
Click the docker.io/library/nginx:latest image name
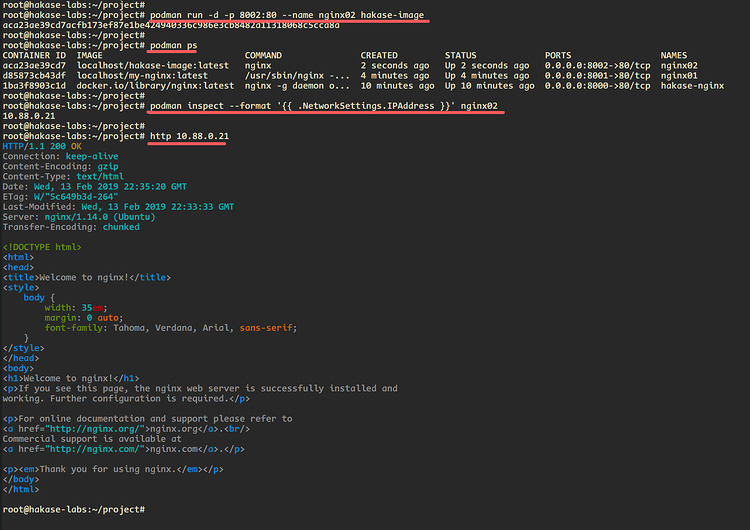point(155,85)
